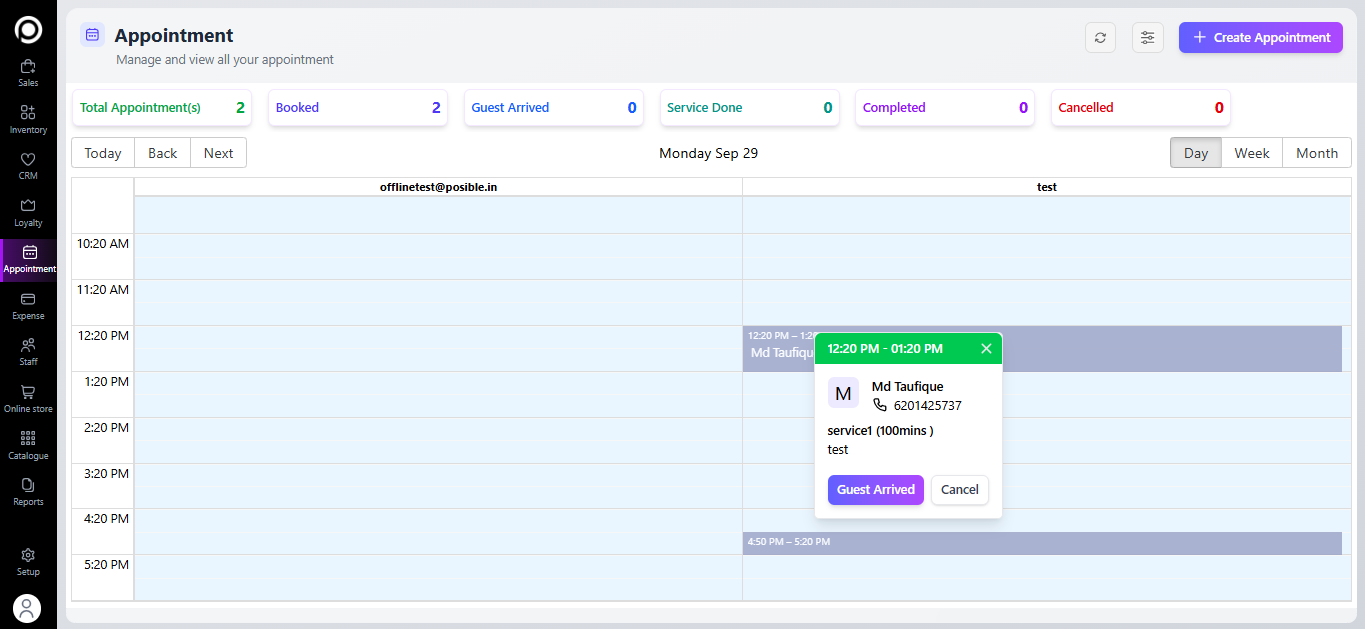
Task: Click the Create Appointment button
Action: 1260,38
